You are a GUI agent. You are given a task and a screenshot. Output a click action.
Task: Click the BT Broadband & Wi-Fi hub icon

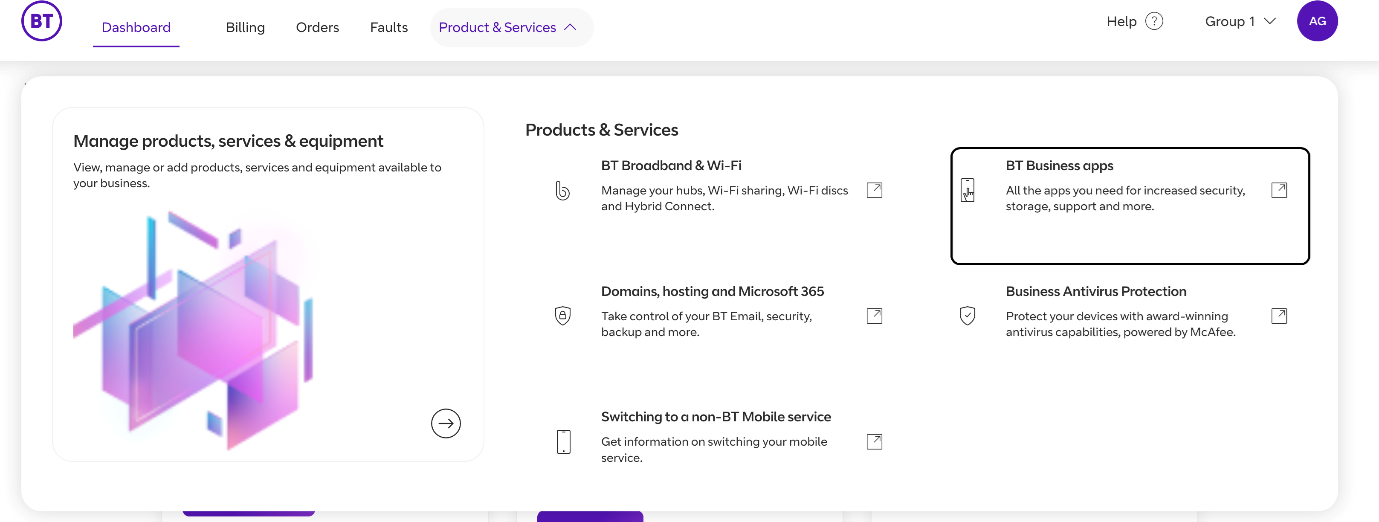pos(562,190)
